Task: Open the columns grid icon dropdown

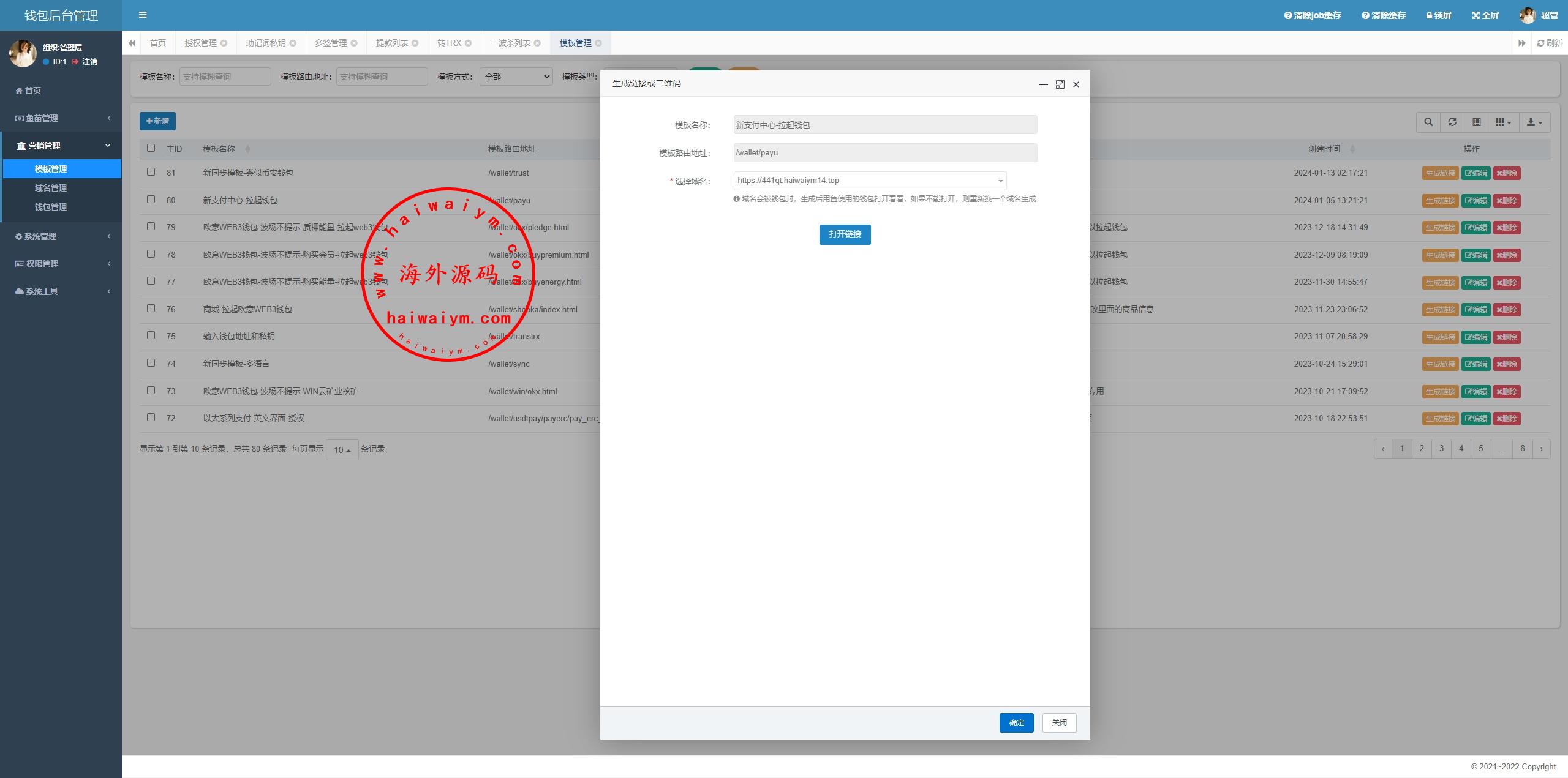Action: (x=1503, y=122)
